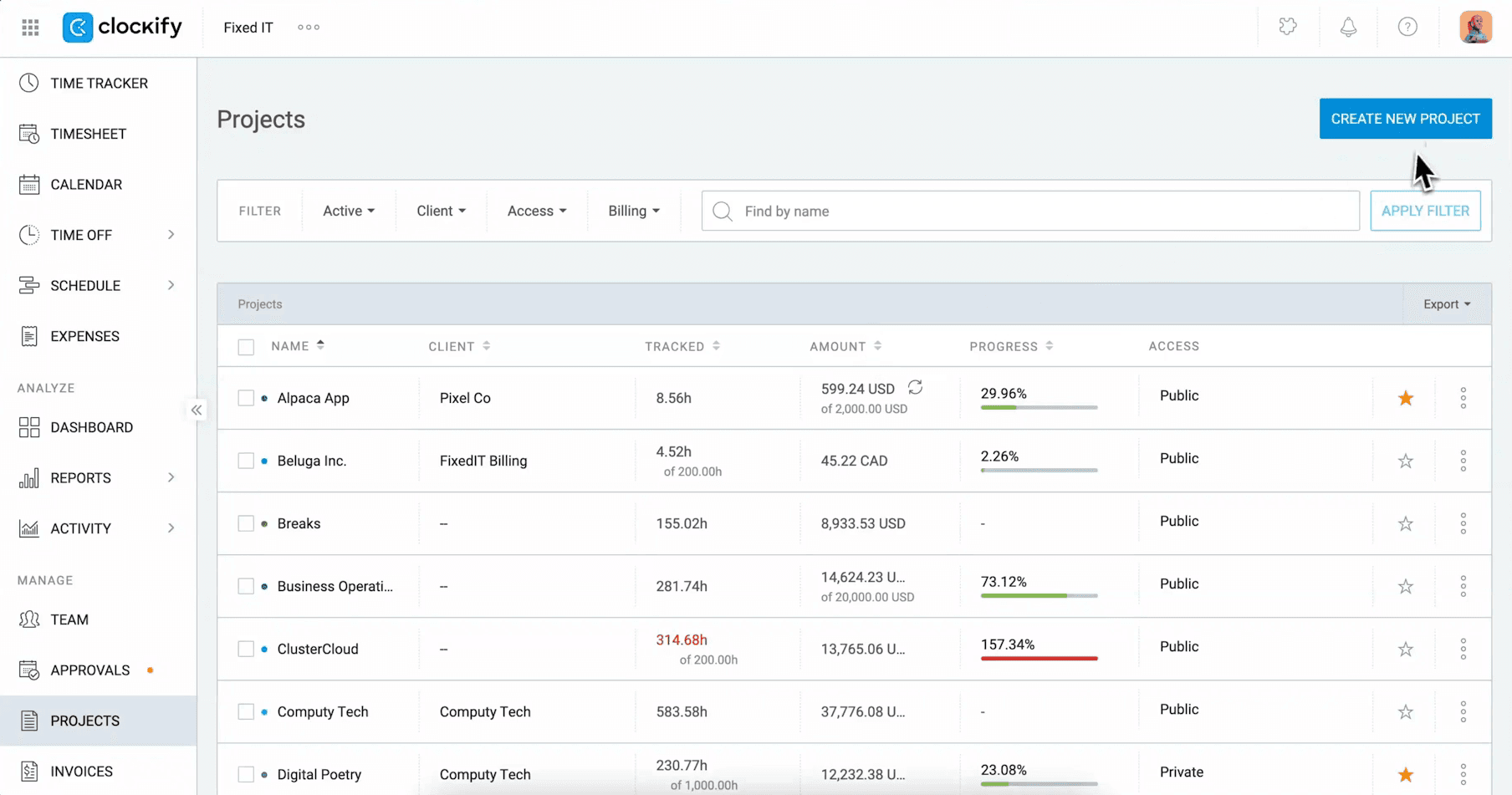Expand the Schedule sidebar submenu
This screenshot has width=1512, height=795.
click(x=171, y=286)
